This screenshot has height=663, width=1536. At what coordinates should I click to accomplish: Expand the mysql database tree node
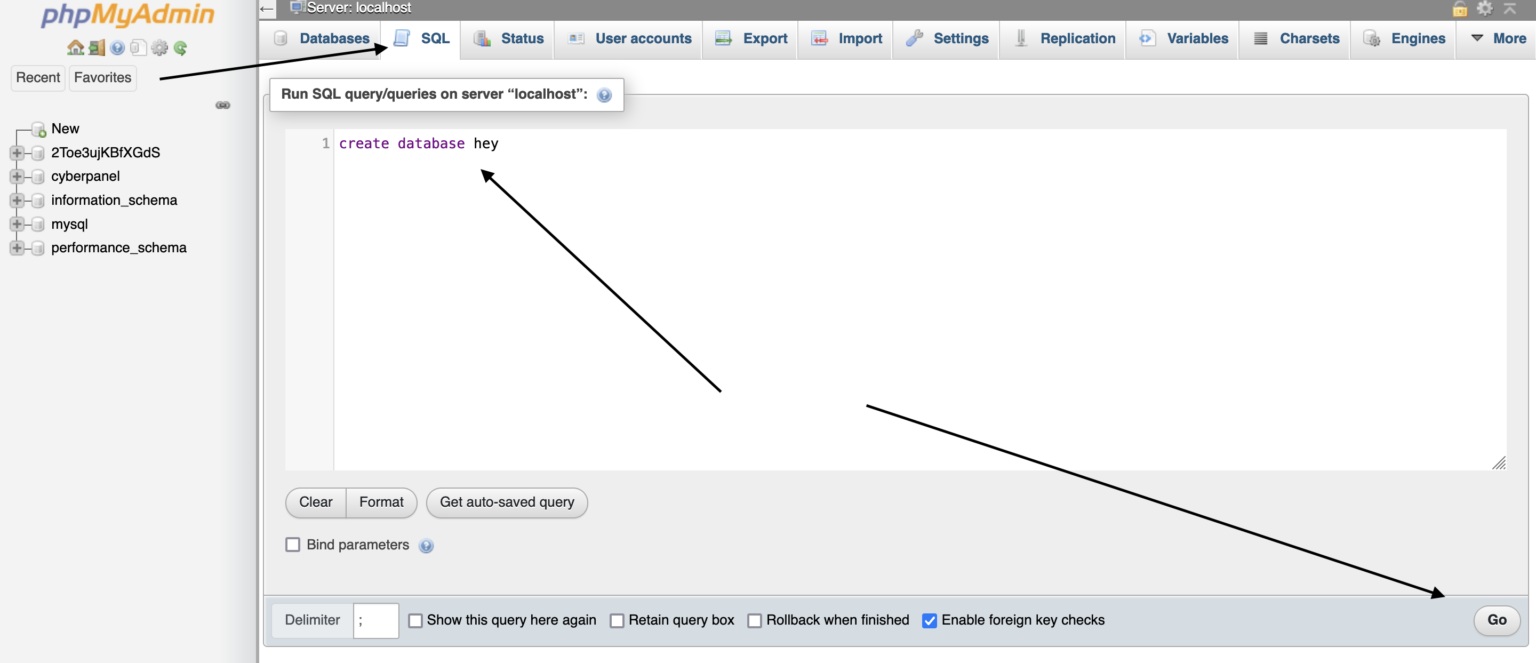(x=17, y=225)
